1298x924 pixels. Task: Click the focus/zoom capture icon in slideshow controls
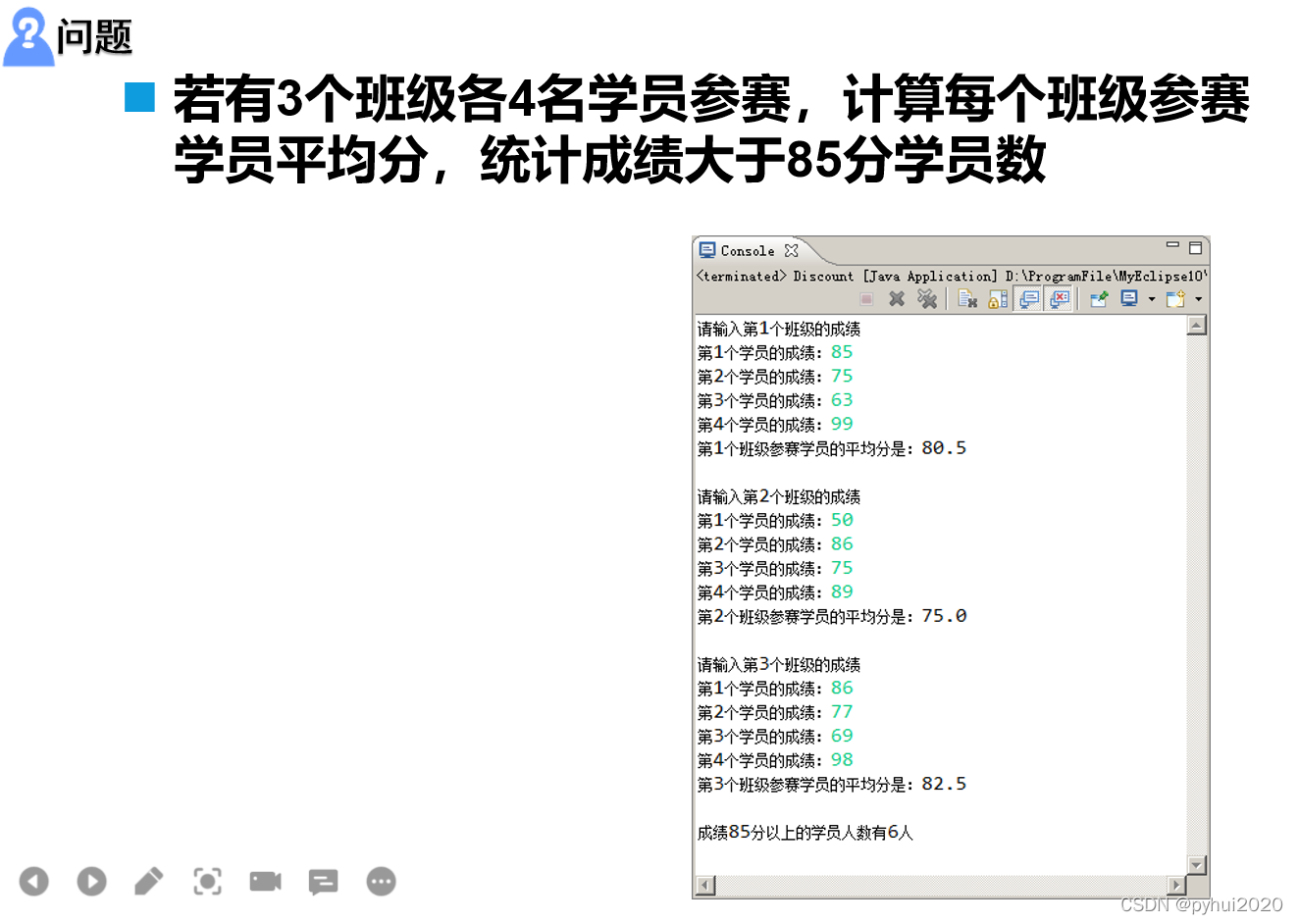tap(207, 881)
